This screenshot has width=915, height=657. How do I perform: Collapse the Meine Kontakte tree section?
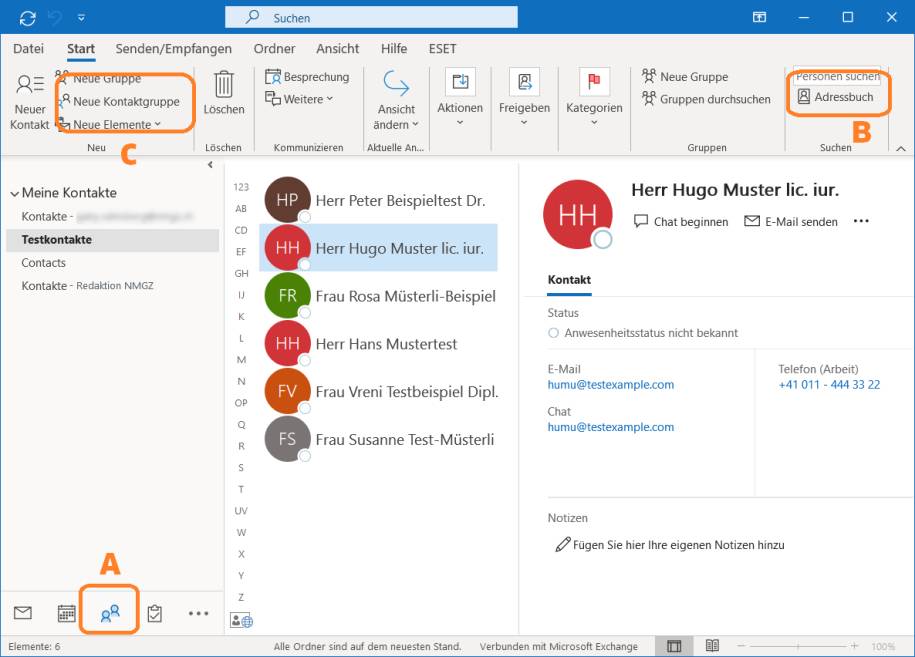[x=14, y=194]
